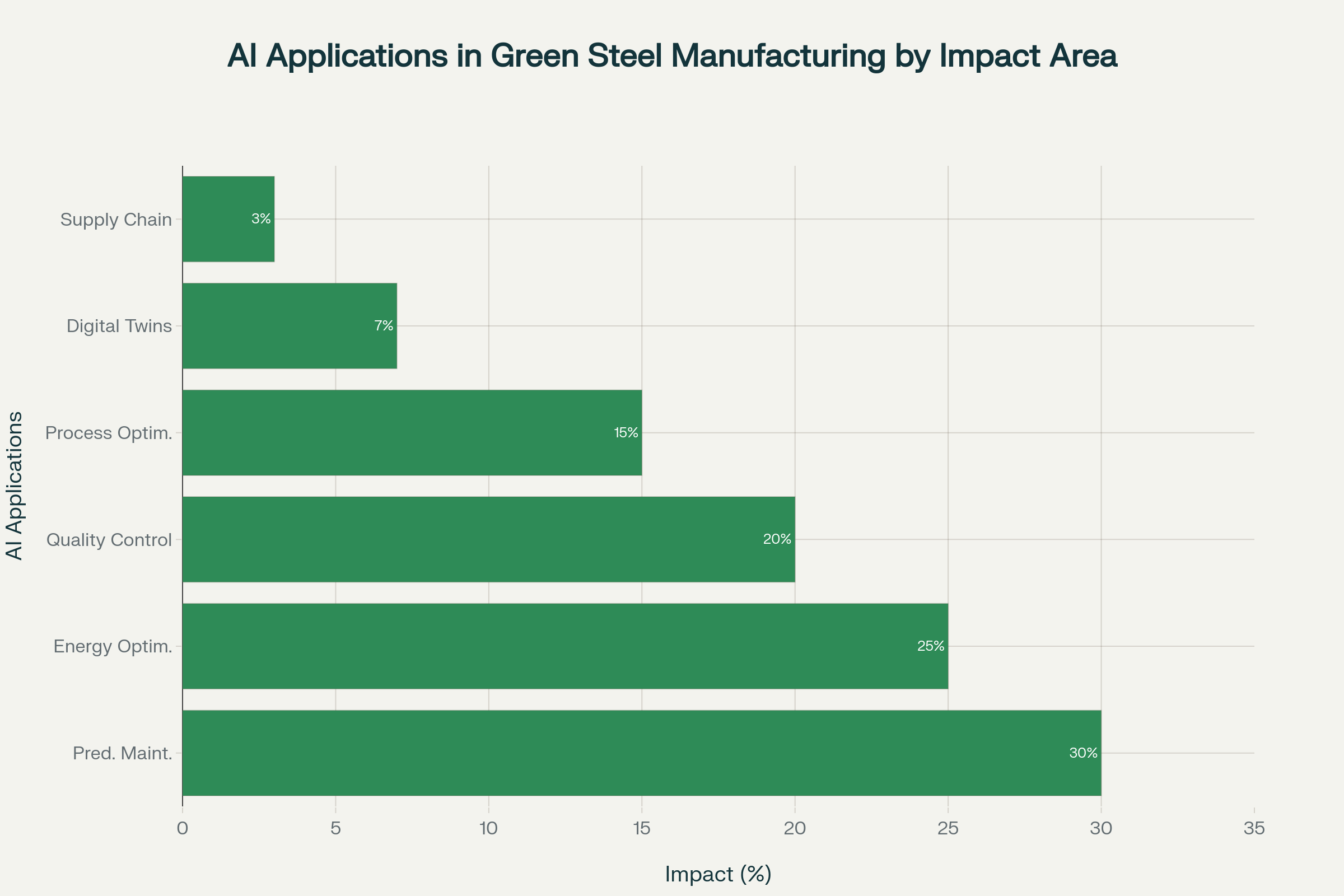Image resolution: width=1344 pixels, height=896 pixels.
Task: Click the Quality Control axis label
Action: pos(109,540)
